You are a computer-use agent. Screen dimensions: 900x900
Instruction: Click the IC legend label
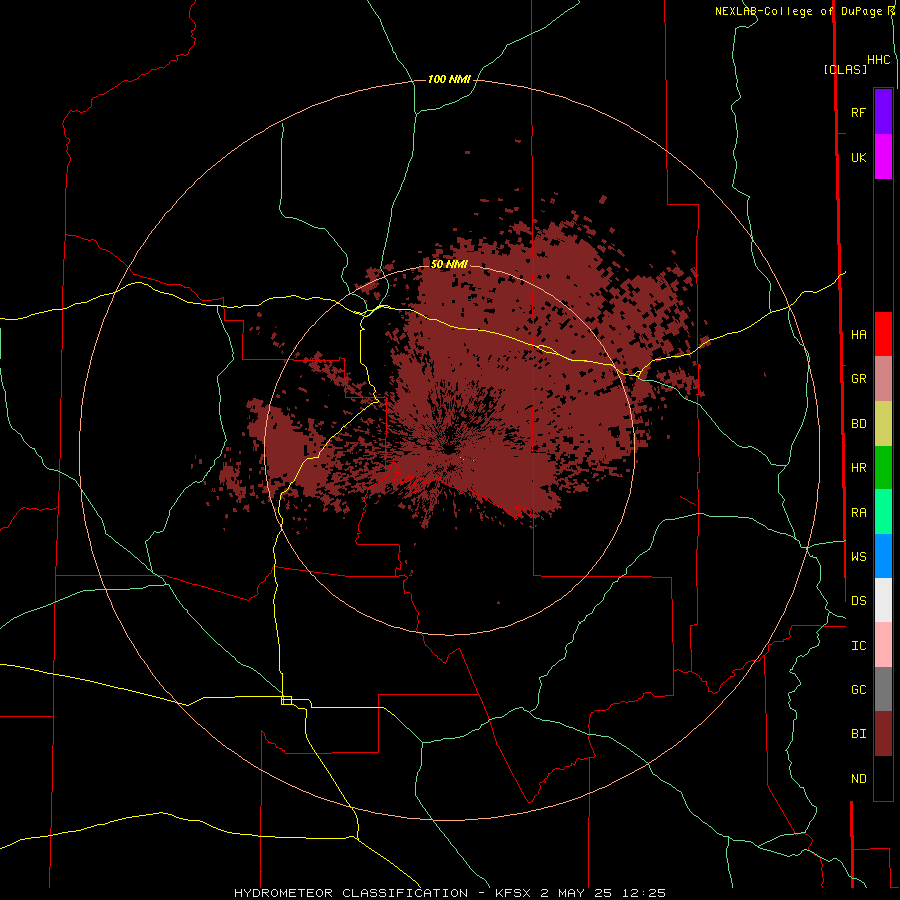coord(858,646)
